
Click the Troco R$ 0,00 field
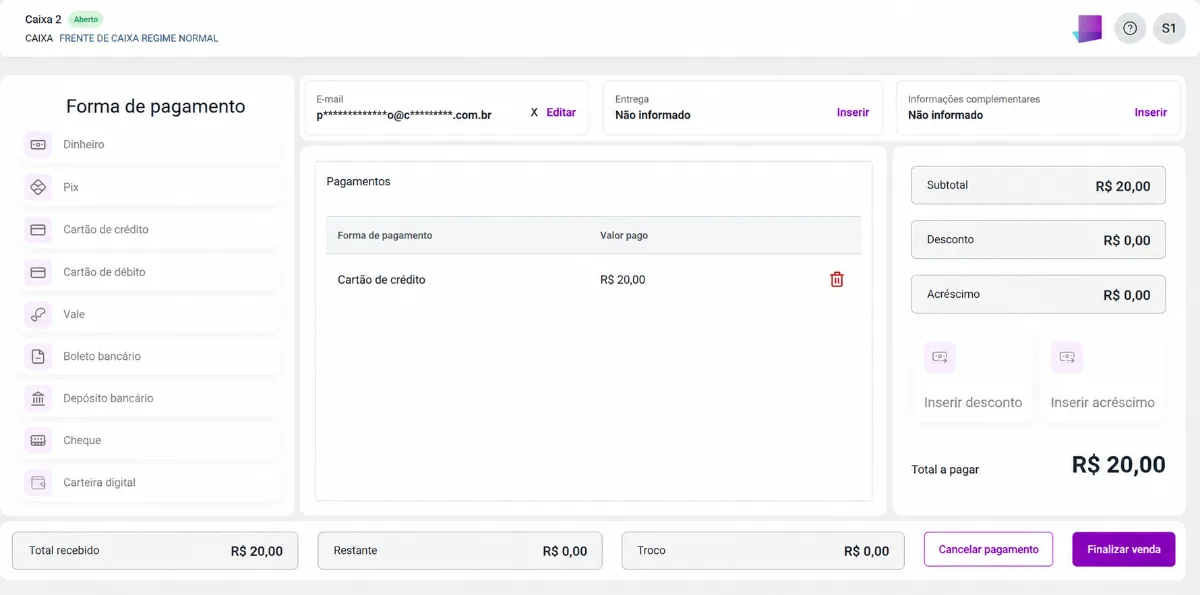(763, 550)
